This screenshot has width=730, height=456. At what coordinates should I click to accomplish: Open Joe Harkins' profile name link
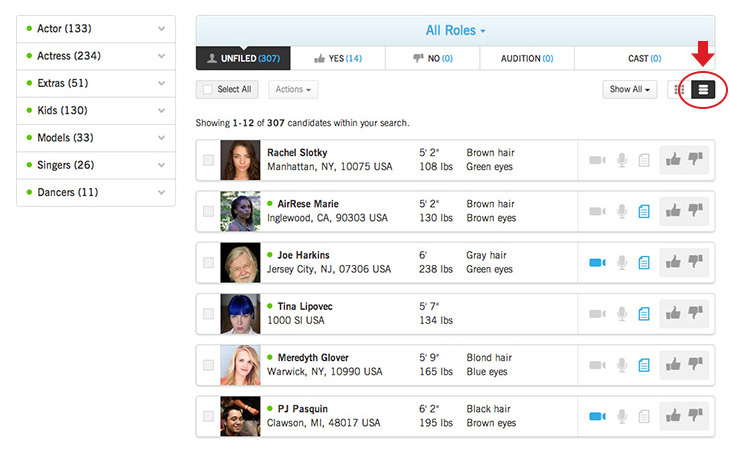click(304, 255)
